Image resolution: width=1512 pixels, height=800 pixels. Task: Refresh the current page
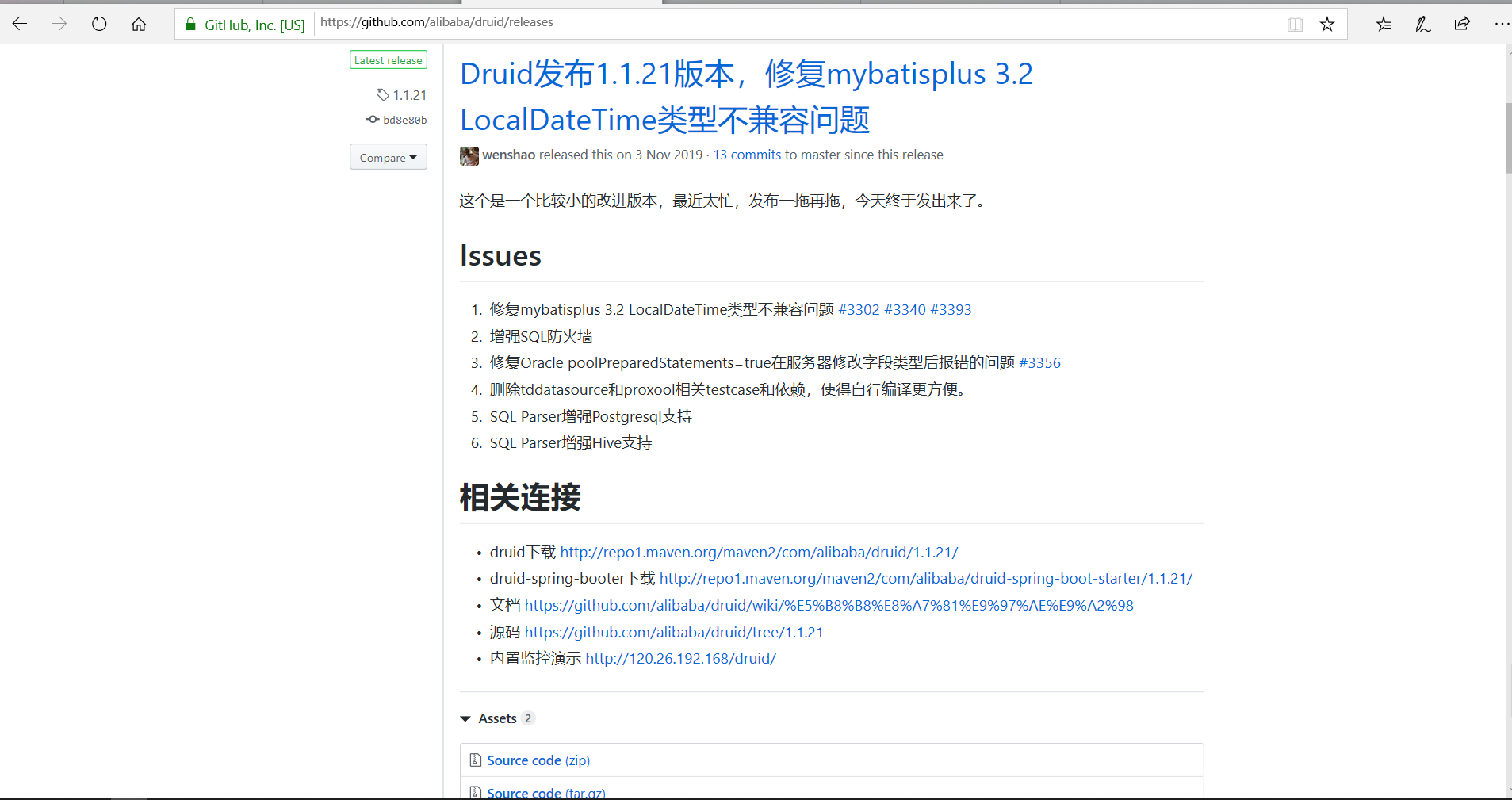point(99,23)
